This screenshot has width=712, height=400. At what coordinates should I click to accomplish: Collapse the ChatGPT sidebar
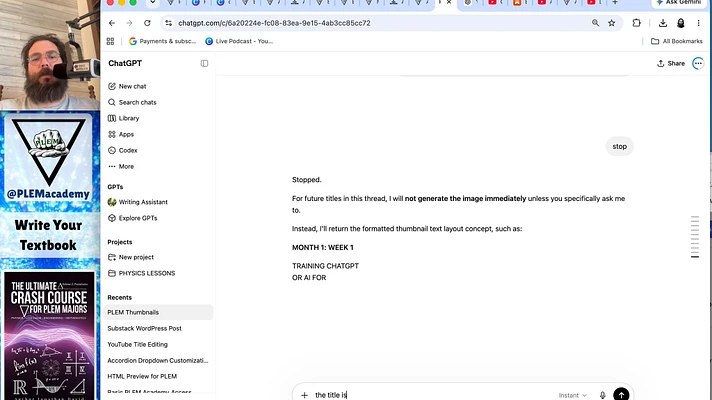click(204, 64)
